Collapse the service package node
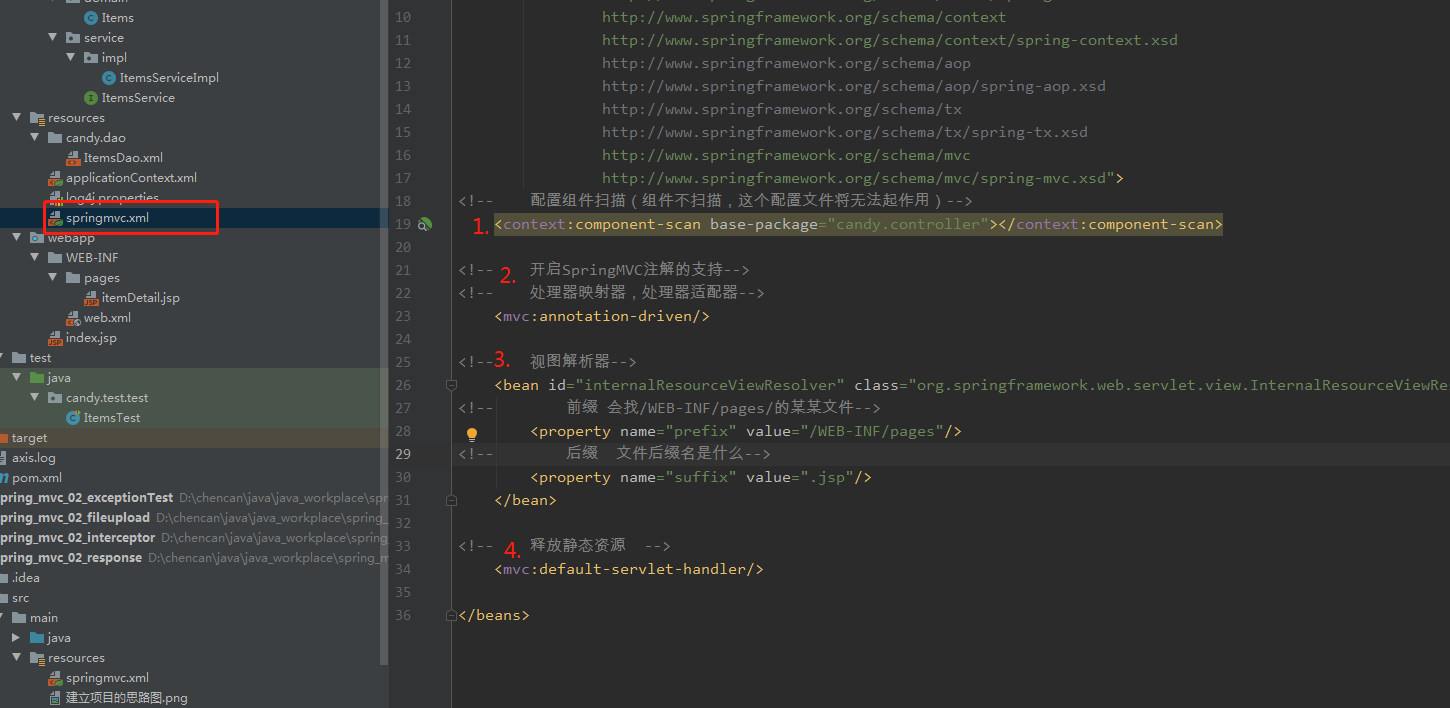Screen dimensions: 1450x708 [x=53, y=38]
